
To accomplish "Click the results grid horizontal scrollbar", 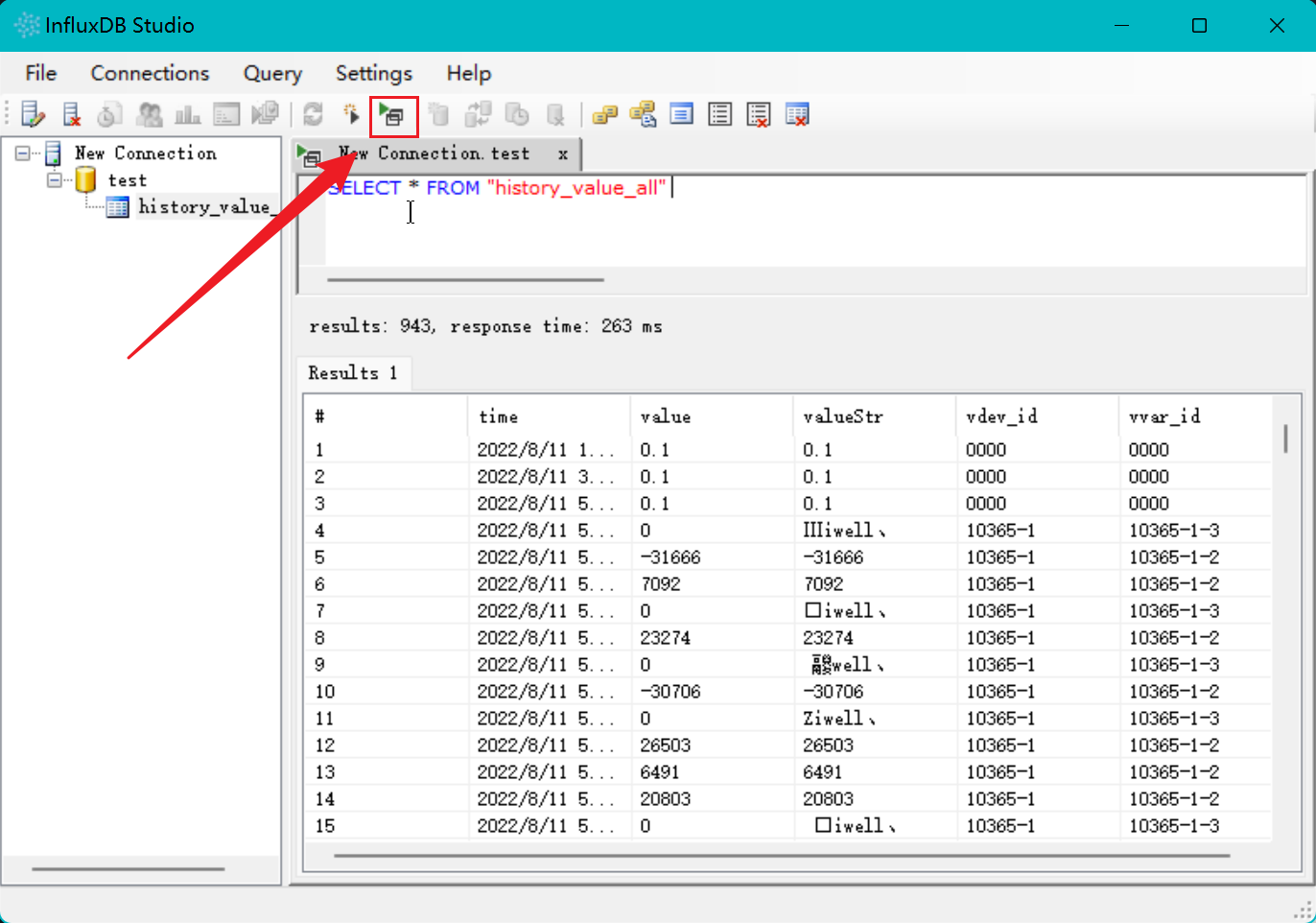I will 782,855.
